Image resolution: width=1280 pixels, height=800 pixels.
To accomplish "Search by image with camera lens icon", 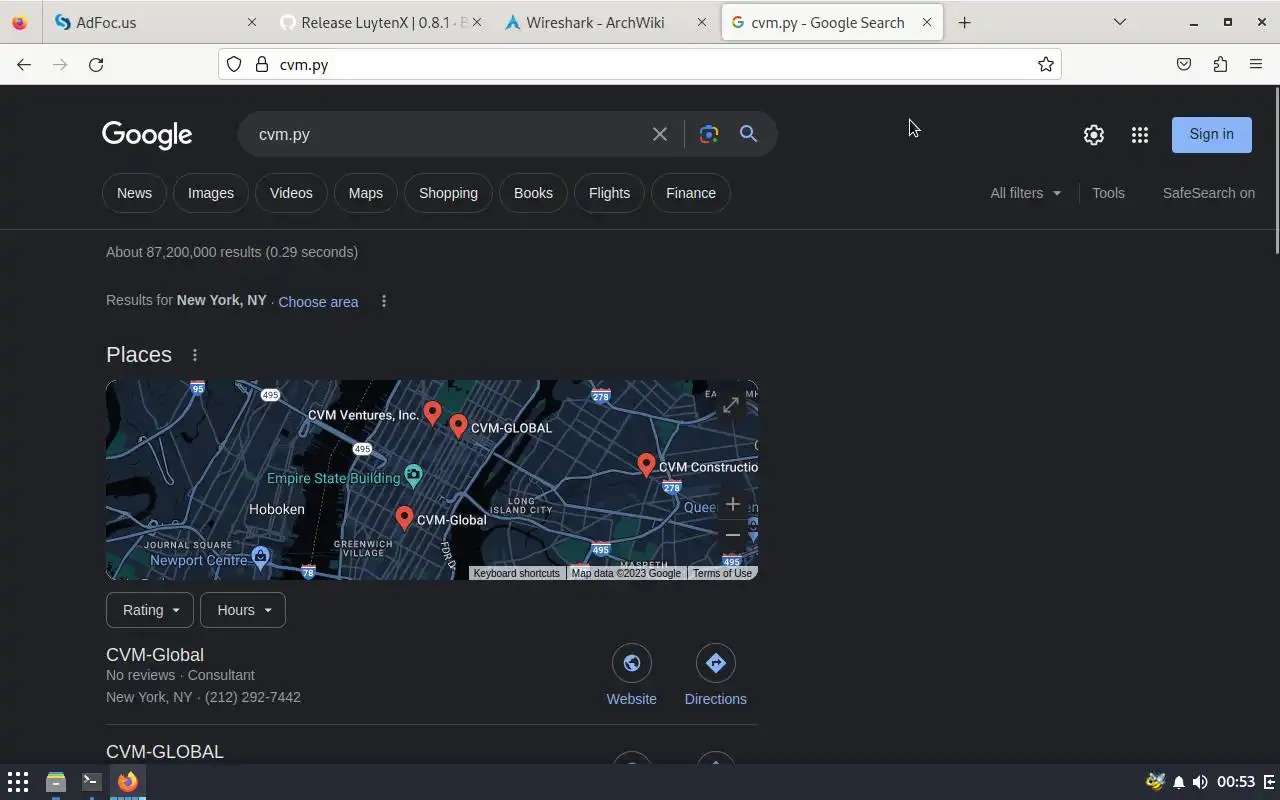I will [x=709, y=134].
